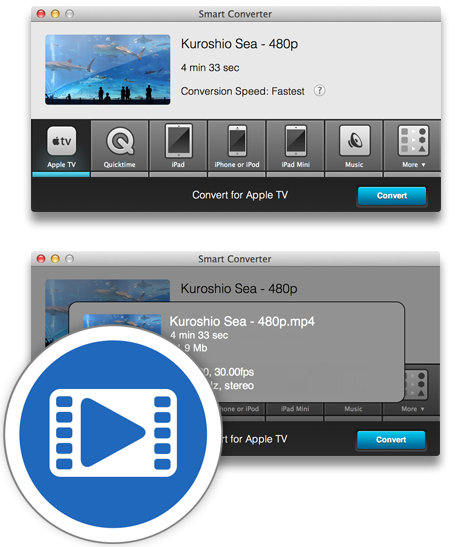Click 'Smart Converter' title of bottom window
This screenshot has width=465, height=547.
pyautogui.click(x=235, y=259)
